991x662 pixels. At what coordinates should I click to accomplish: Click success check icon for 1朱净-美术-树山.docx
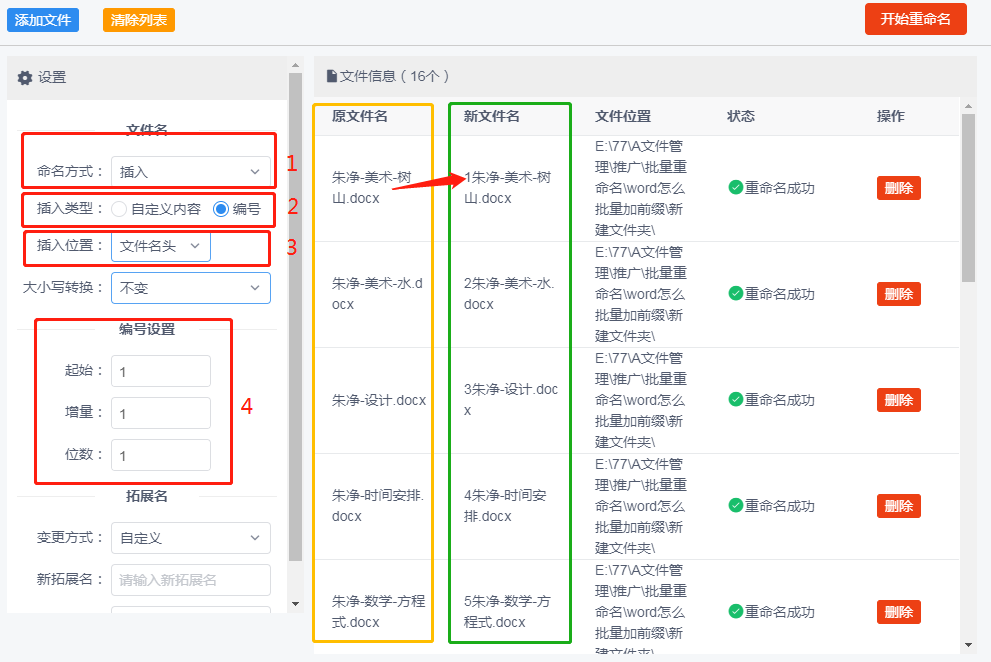[x=735, y=188]
